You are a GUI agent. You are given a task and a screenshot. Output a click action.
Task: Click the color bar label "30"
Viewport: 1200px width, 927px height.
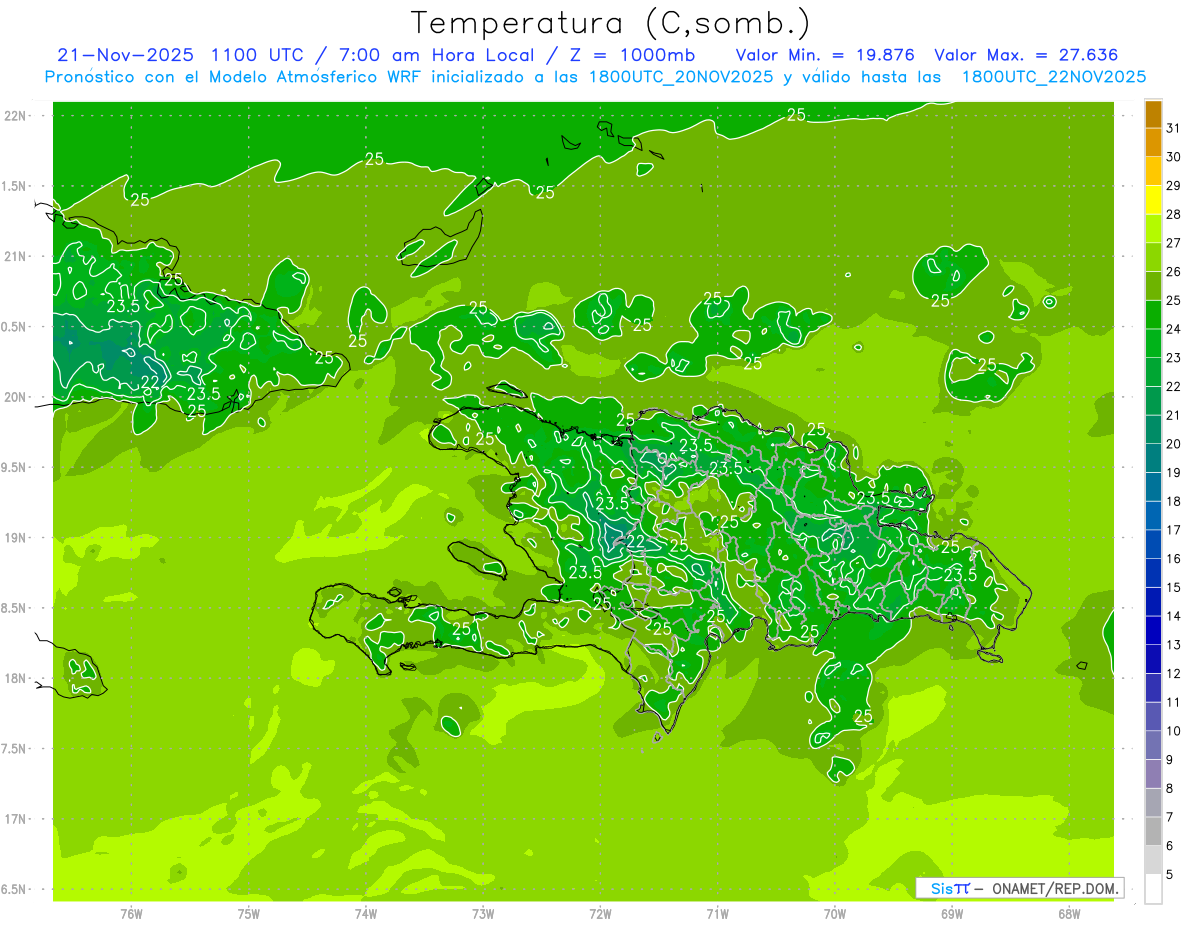(x=1173, y=157)
